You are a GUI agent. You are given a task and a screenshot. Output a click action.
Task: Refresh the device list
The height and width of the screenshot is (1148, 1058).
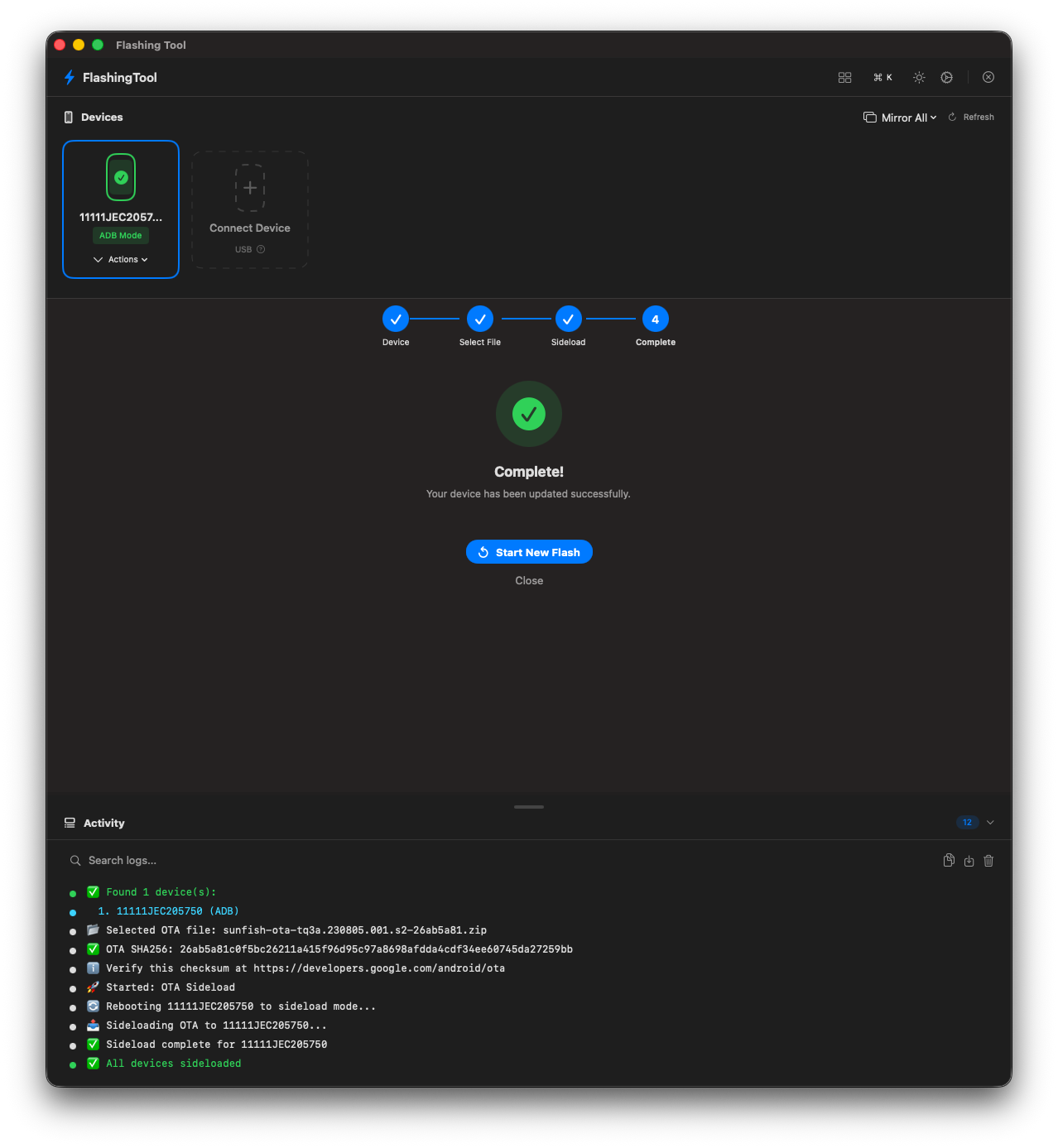coord(971,118)
